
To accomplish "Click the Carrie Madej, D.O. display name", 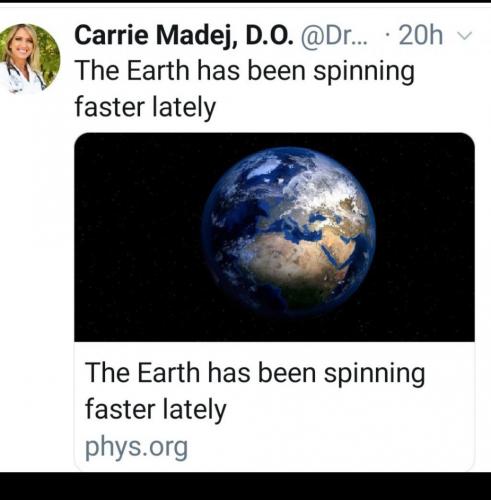I will 184,35.
